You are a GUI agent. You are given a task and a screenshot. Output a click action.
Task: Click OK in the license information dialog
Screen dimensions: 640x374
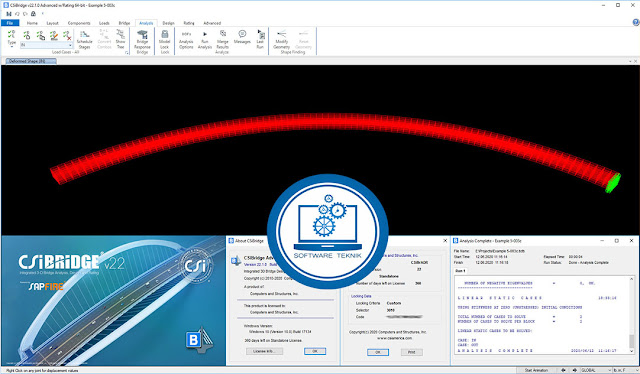(x=378, y=352)
